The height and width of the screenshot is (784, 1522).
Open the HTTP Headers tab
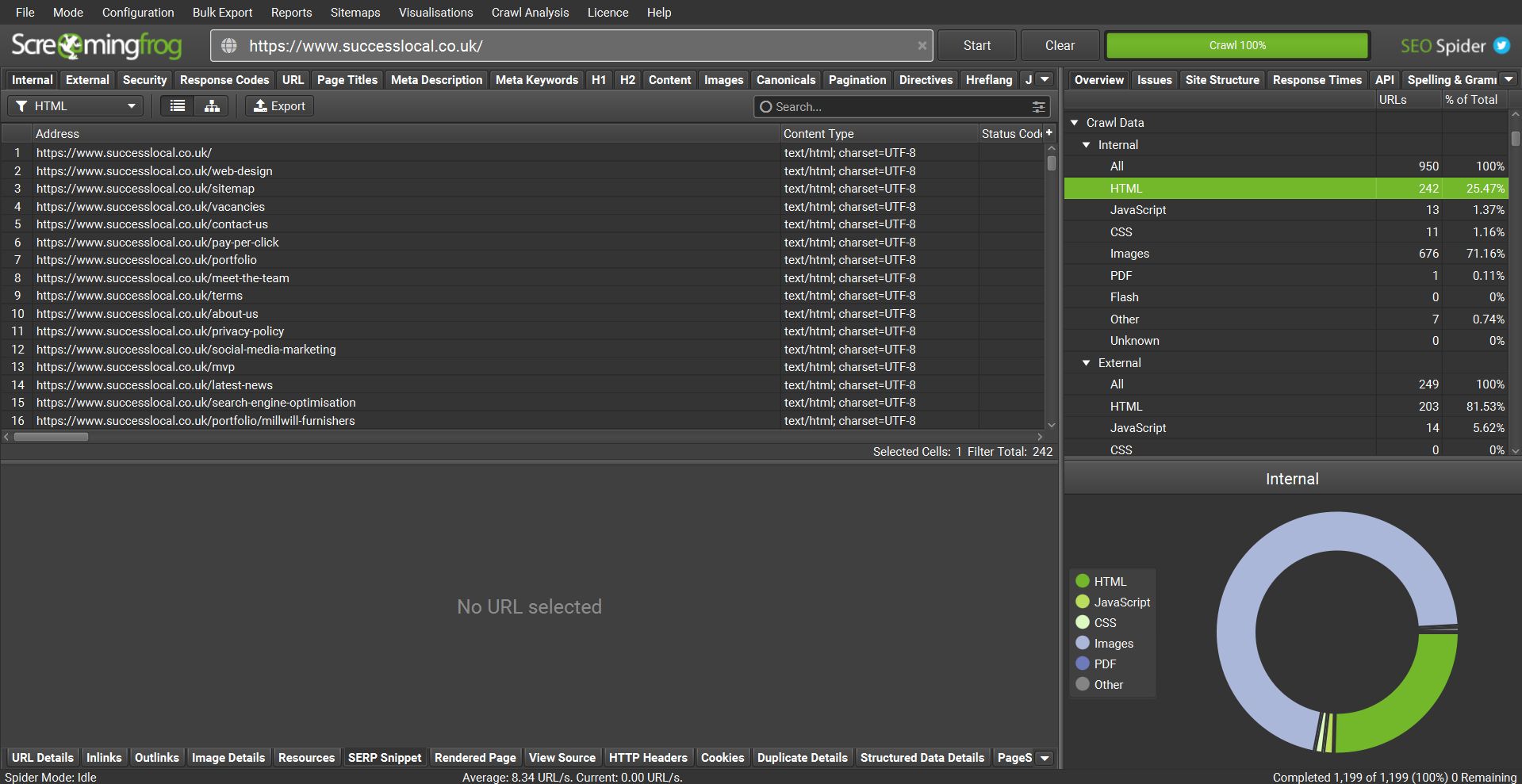648,758
